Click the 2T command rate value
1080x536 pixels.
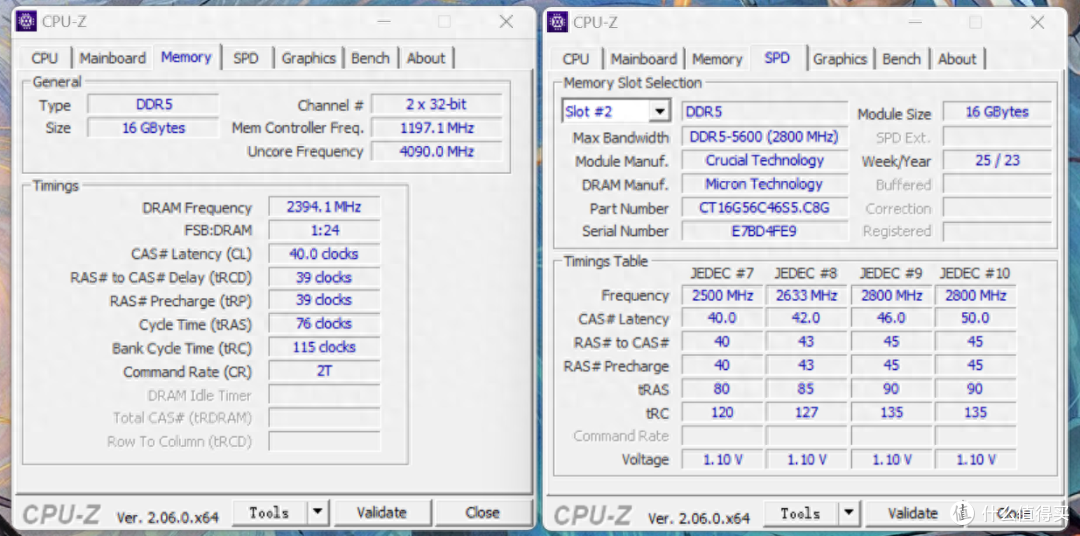(324, 371)
